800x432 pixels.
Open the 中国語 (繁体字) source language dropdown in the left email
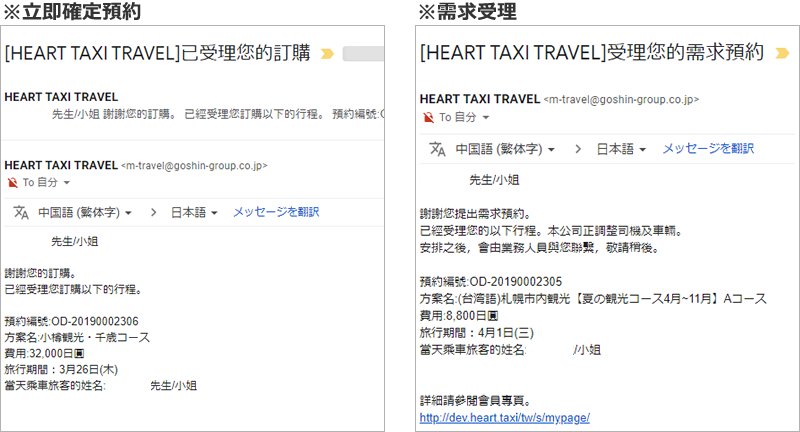pyautogui.click(x=85, y=212)
